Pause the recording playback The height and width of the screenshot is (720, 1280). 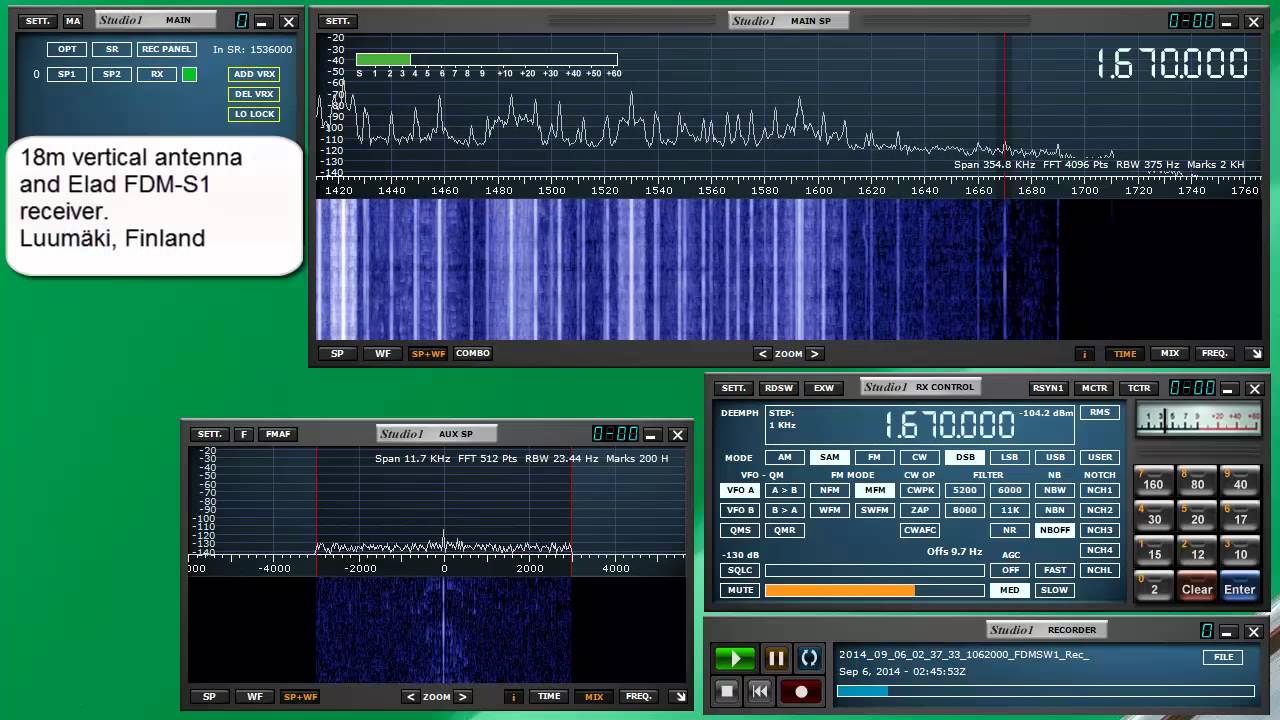pyautogui.click(x=776, y=658)
